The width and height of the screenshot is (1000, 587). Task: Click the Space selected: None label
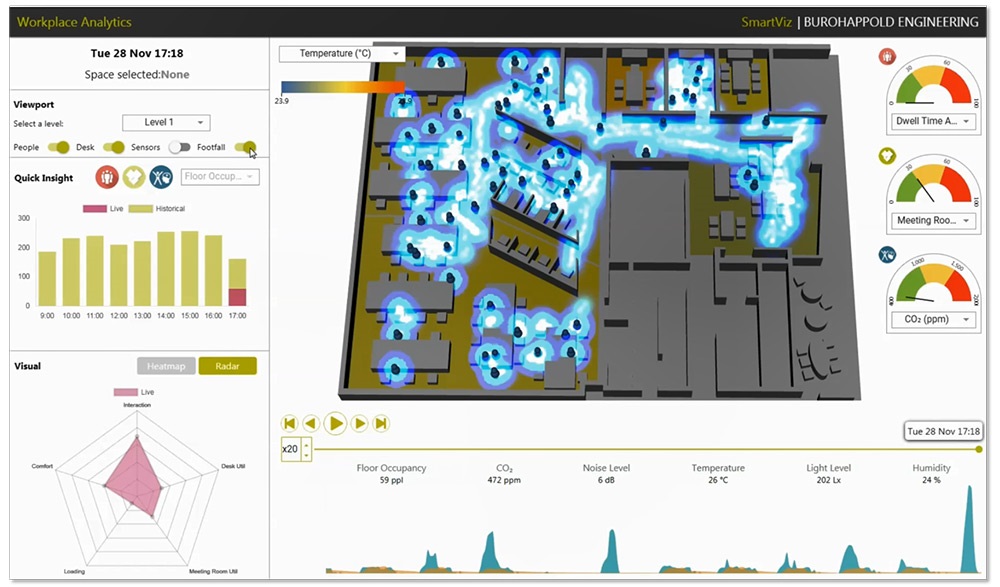[x=136, y=75]
